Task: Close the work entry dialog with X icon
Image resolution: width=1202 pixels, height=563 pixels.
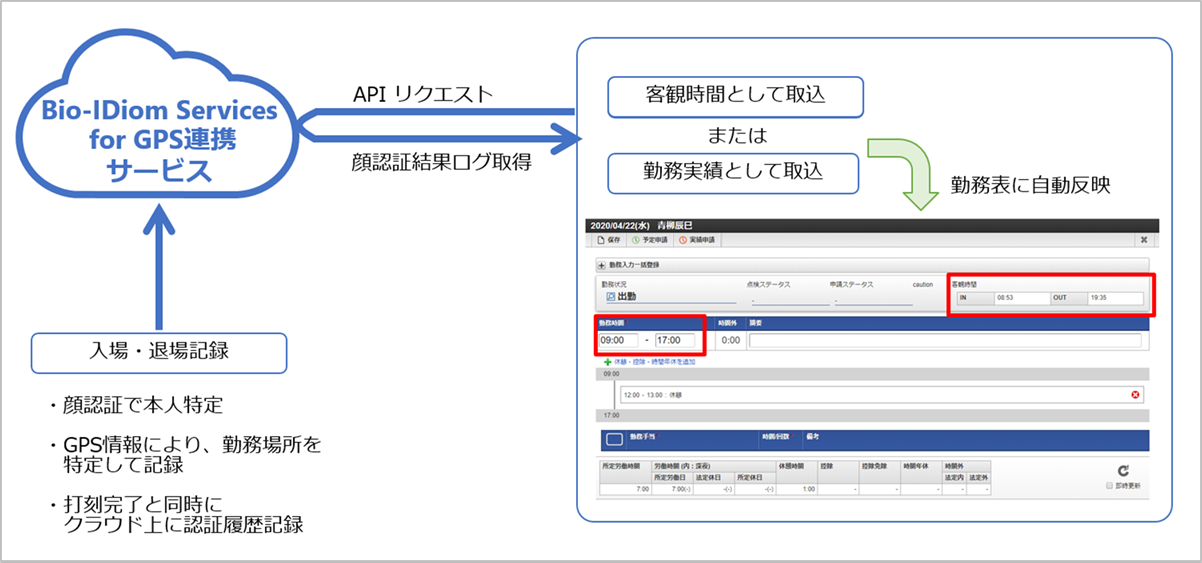Action: click(x=1143, y=240)
